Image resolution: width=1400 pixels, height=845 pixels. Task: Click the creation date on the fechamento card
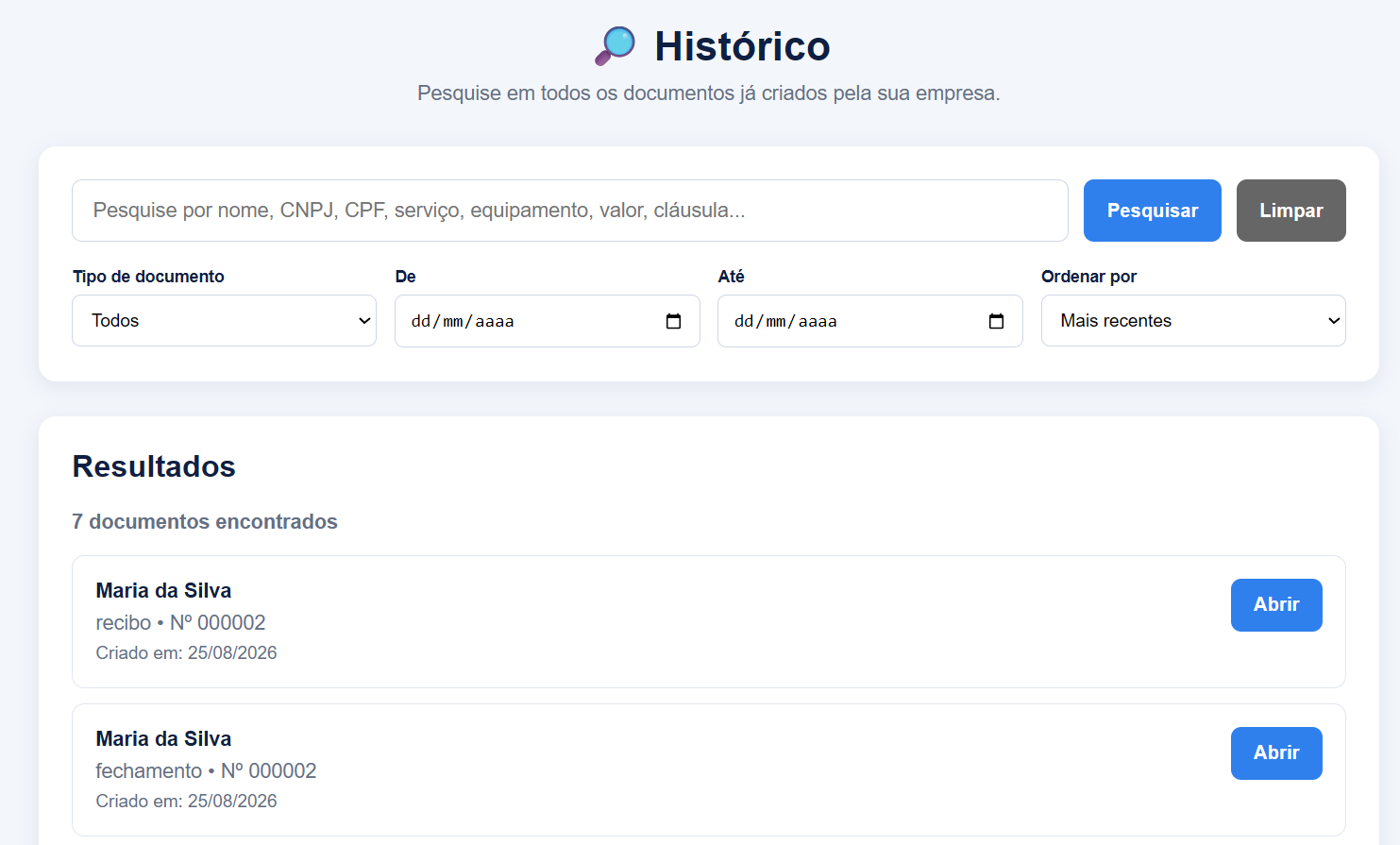coord(186,802)
